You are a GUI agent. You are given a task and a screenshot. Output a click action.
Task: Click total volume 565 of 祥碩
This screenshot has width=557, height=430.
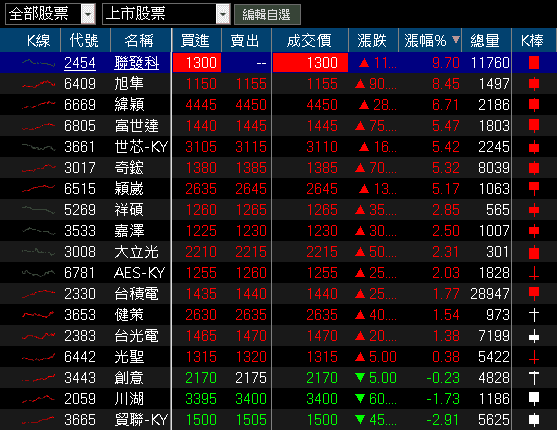pyautogui.click(x=498, y=210)
